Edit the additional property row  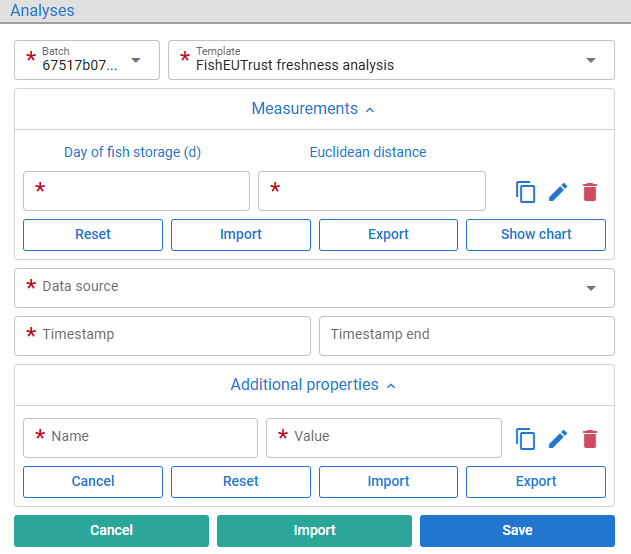558,439
